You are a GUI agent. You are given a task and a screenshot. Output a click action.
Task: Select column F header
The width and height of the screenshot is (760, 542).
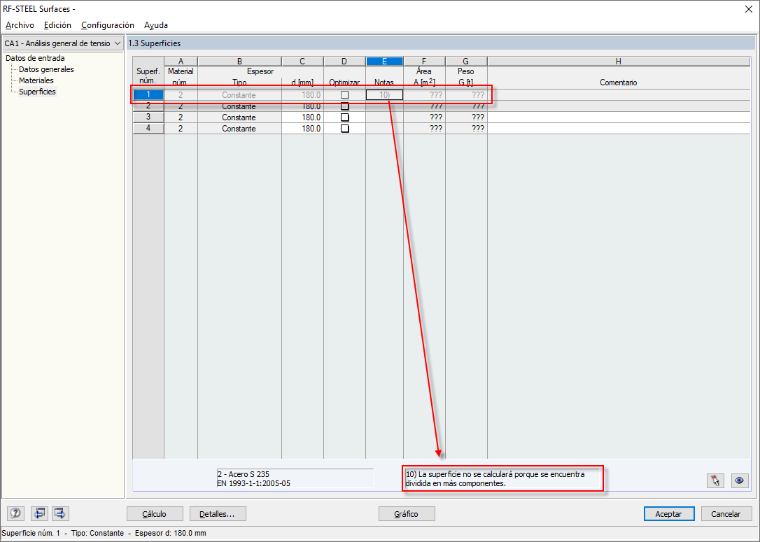424,61
